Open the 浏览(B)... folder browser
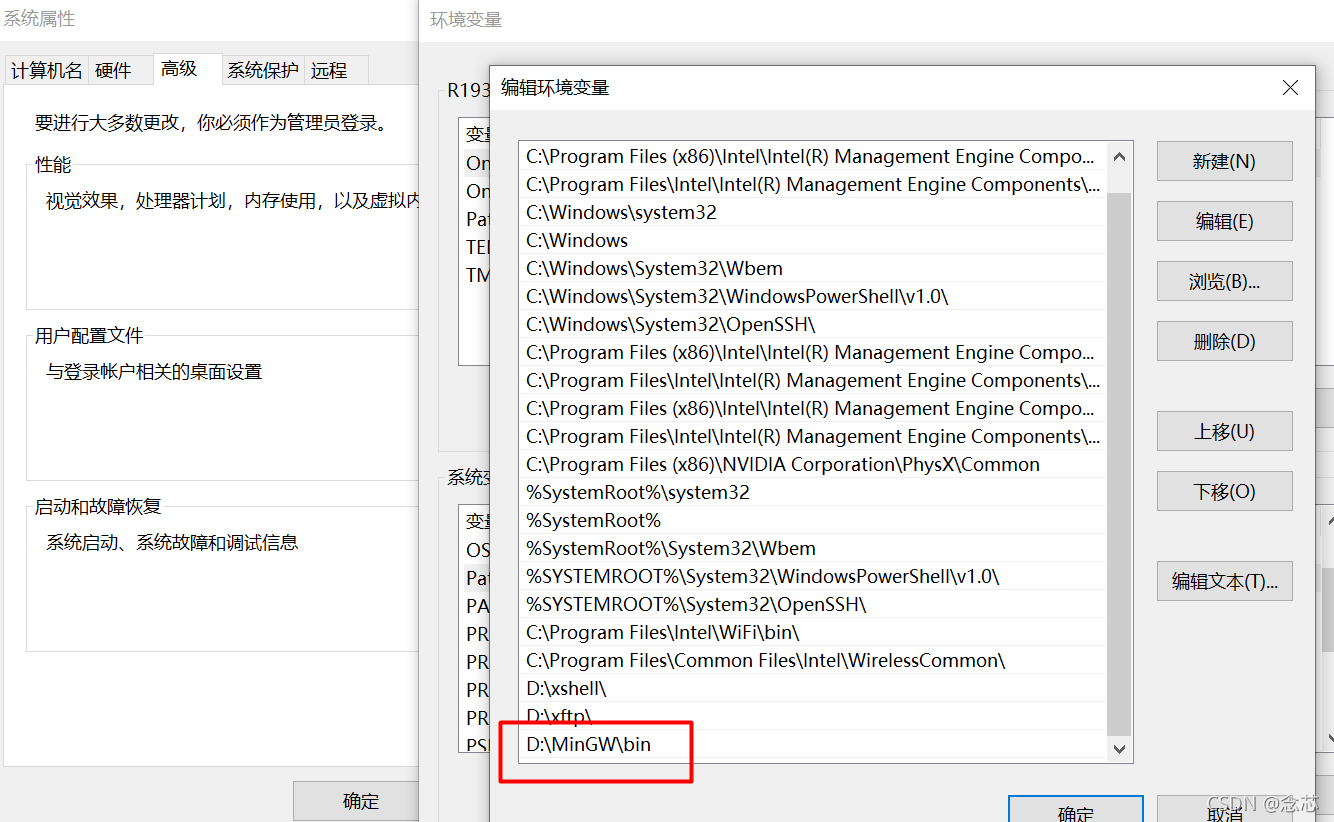 (x=1224, y=281)
